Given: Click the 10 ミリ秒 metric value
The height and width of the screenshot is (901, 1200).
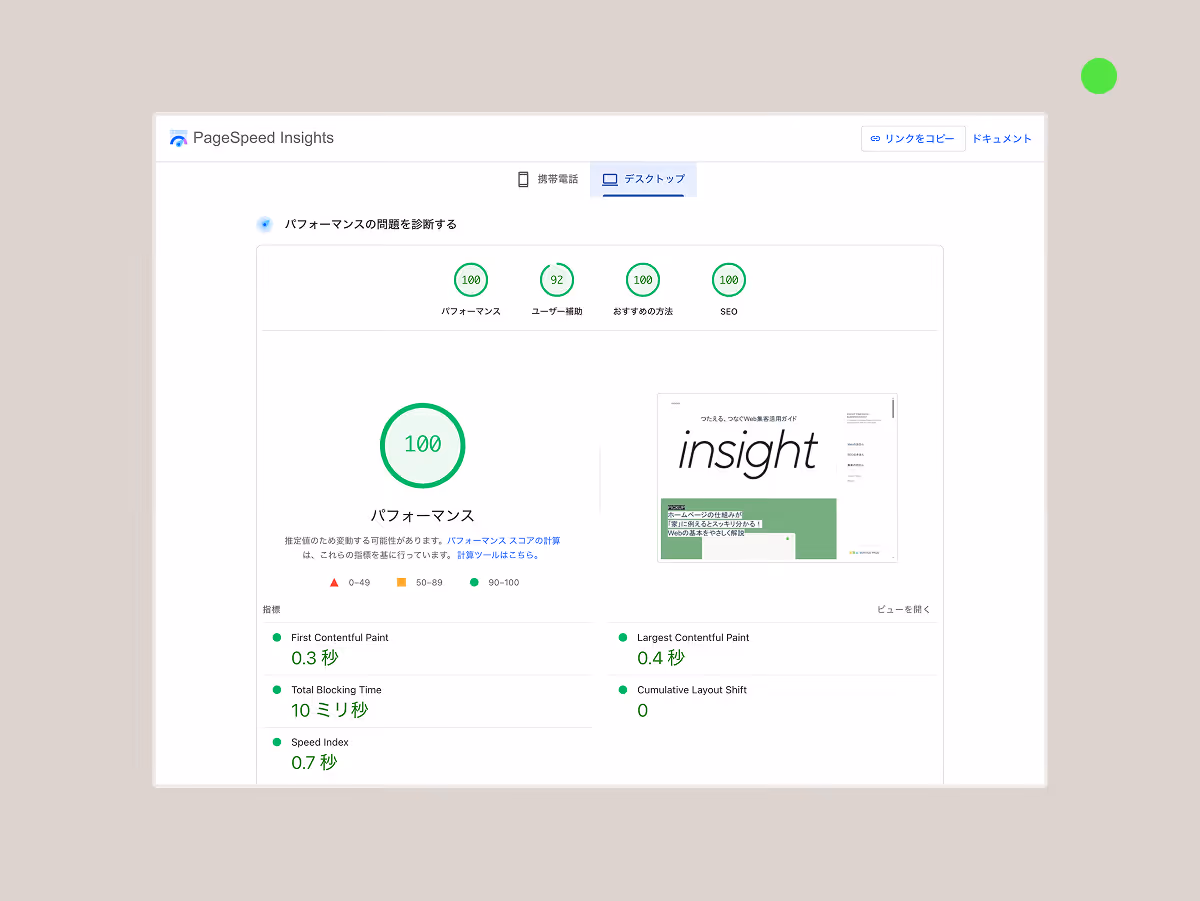Looking at the screenshot, I should [330, 710].
